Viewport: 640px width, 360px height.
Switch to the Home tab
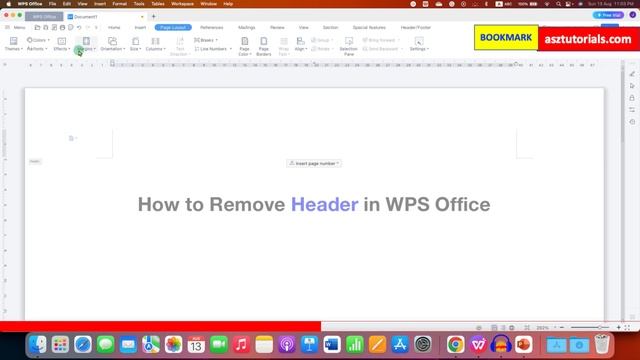point(114,27)
